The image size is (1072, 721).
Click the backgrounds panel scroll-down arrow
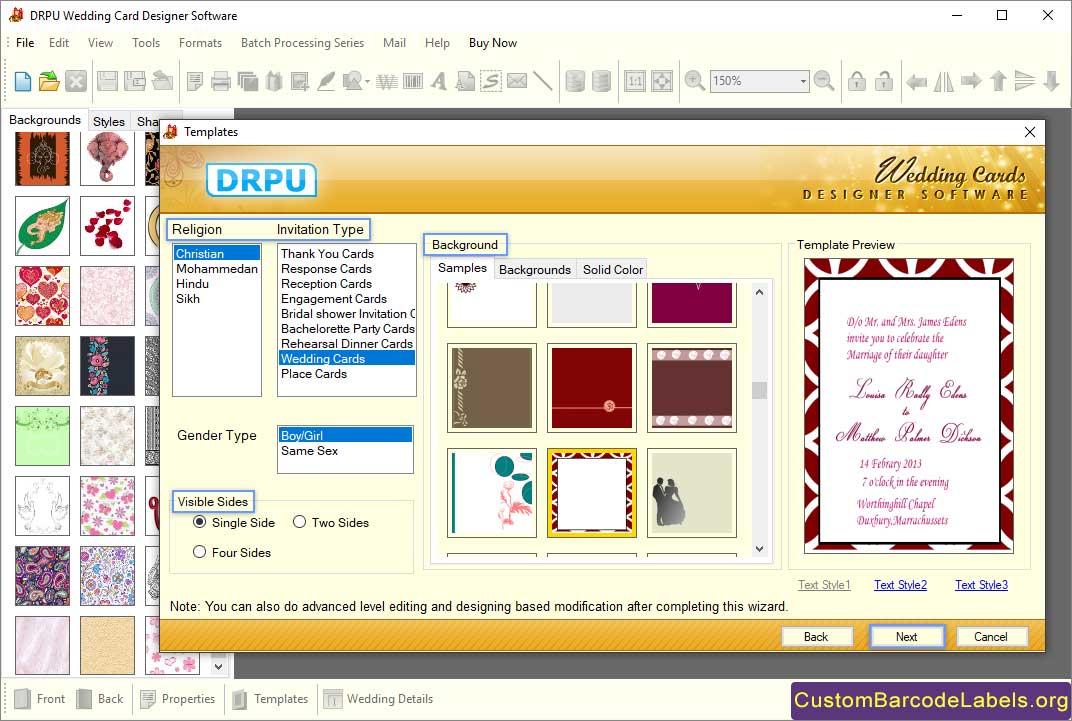point(218,666)
